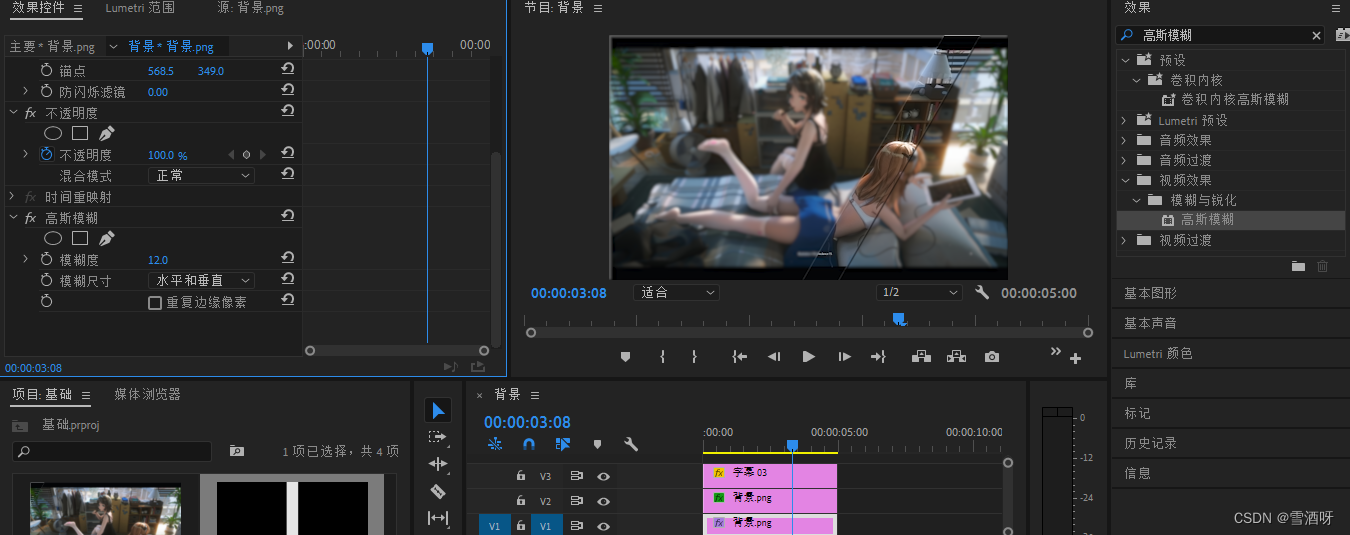Switch to 媒体浏览器 tab
This screenshot has width=1350, height=535.
pyautogui.click(x=147, y=394)
